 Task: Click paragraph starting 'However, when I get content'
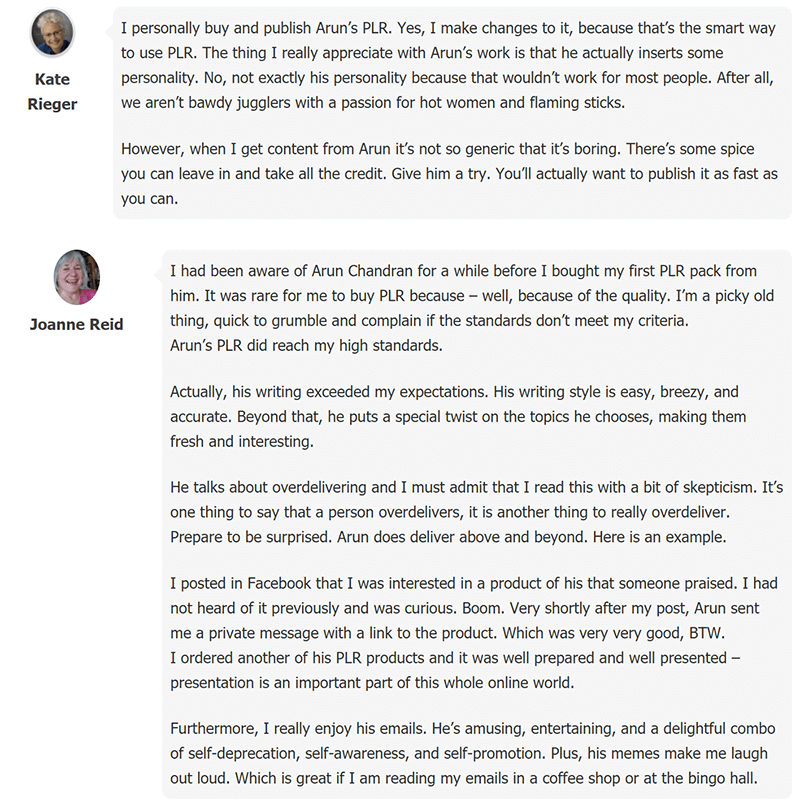click(x=449, y=173)
